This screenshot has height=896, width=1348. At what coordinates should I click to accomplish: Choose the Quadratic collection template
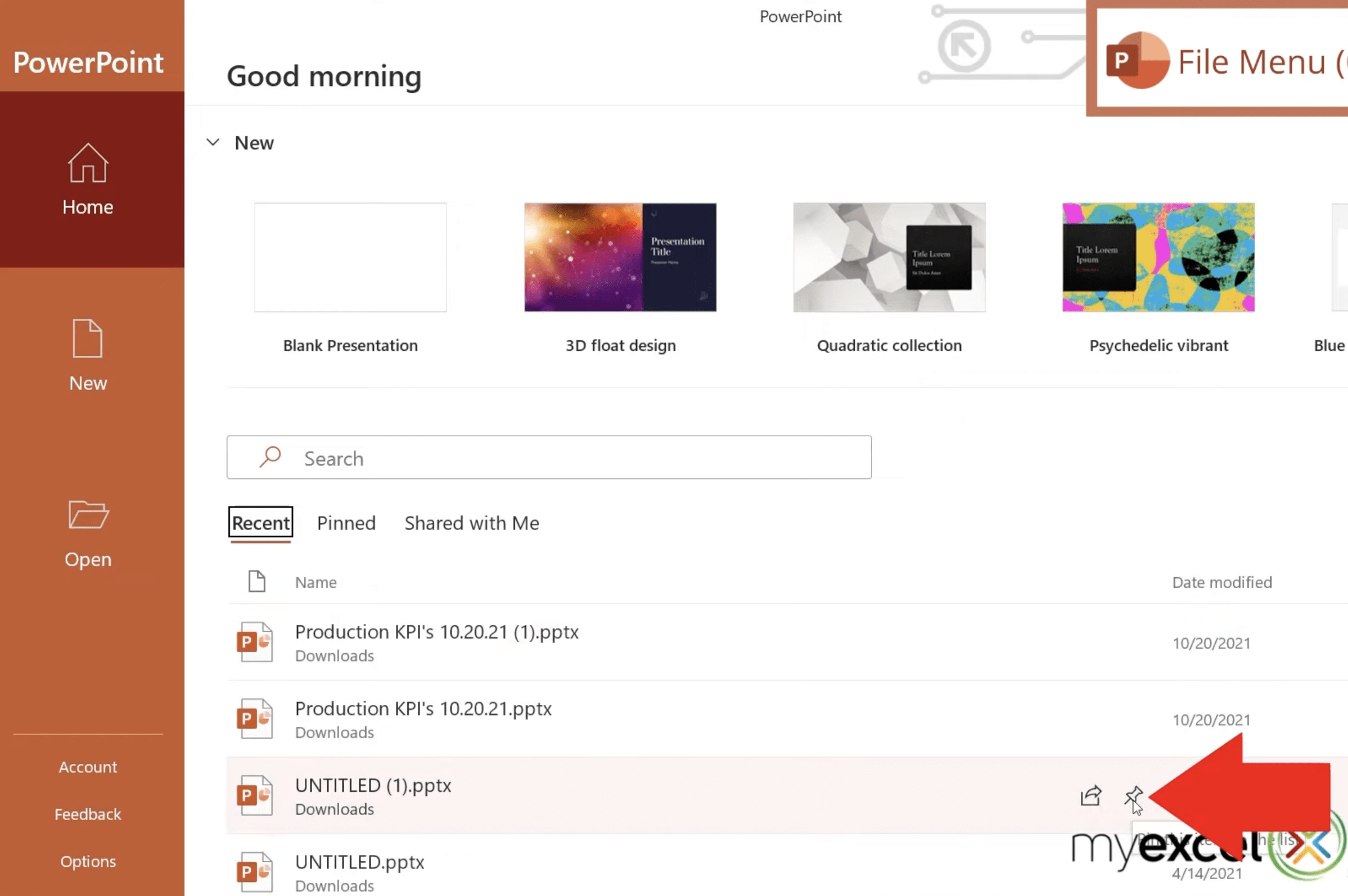[x=890, y=257]
